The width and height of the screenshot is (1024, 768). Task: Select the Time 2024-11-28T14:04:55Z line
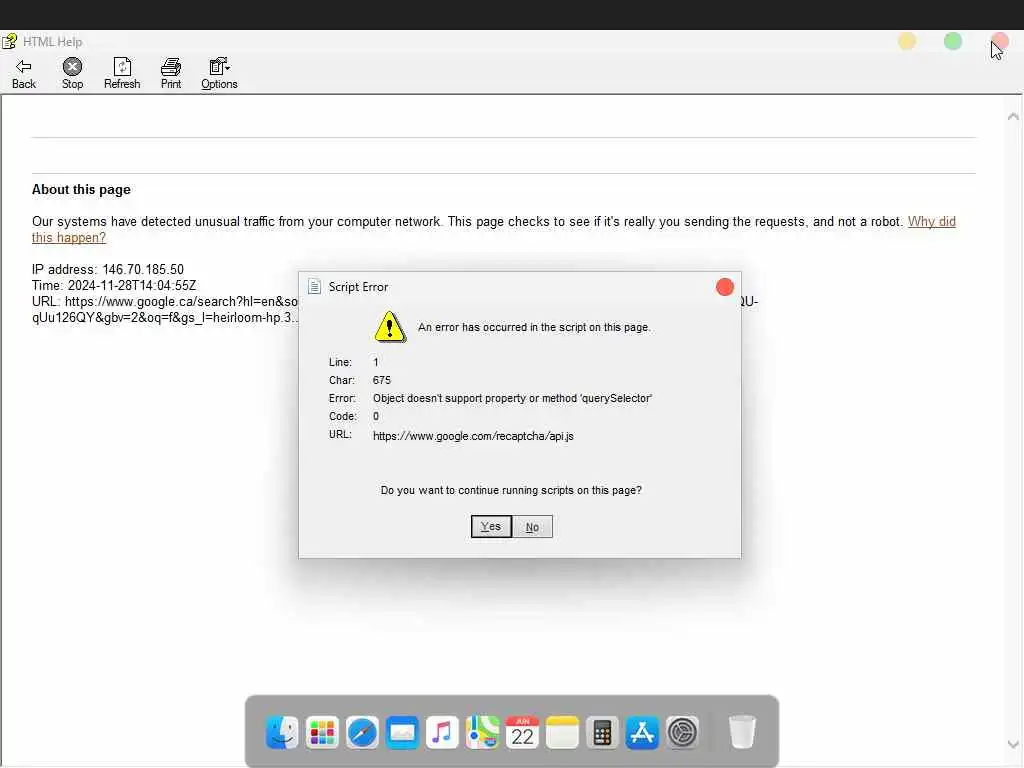(114, 285)
